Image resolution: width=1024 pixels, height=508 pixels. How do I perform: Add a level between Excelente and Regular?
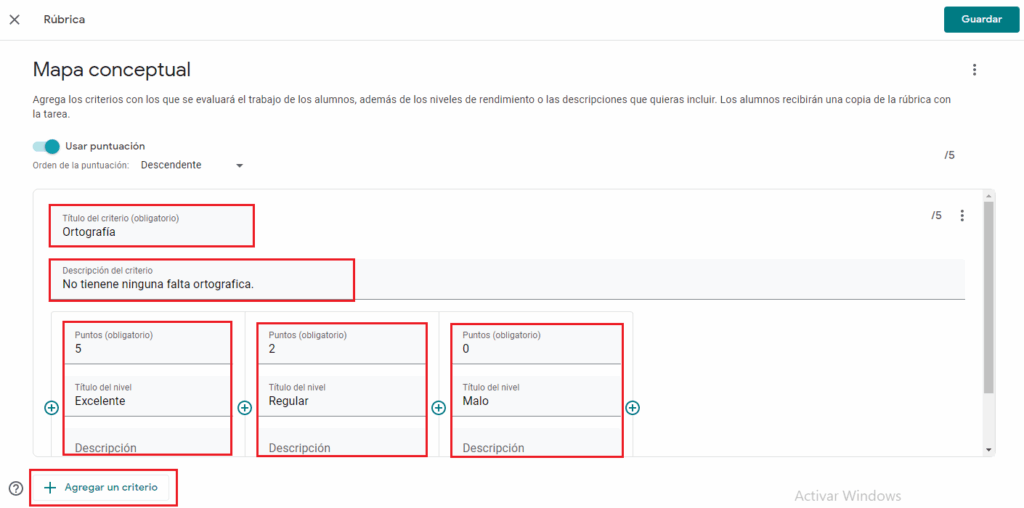pos(244,408)
